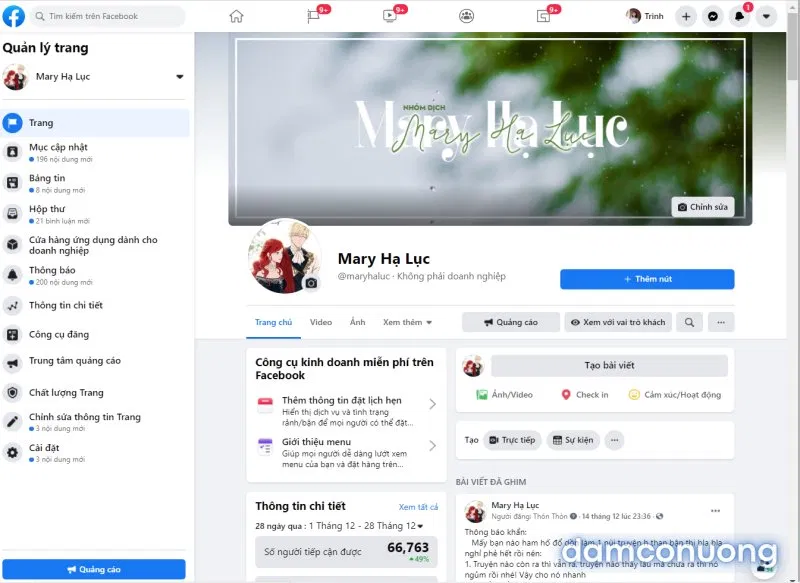This screenshot has width=800, height=583.
Task: Click Chỉnh sửa on the cover photo
Action: (703, 207)
